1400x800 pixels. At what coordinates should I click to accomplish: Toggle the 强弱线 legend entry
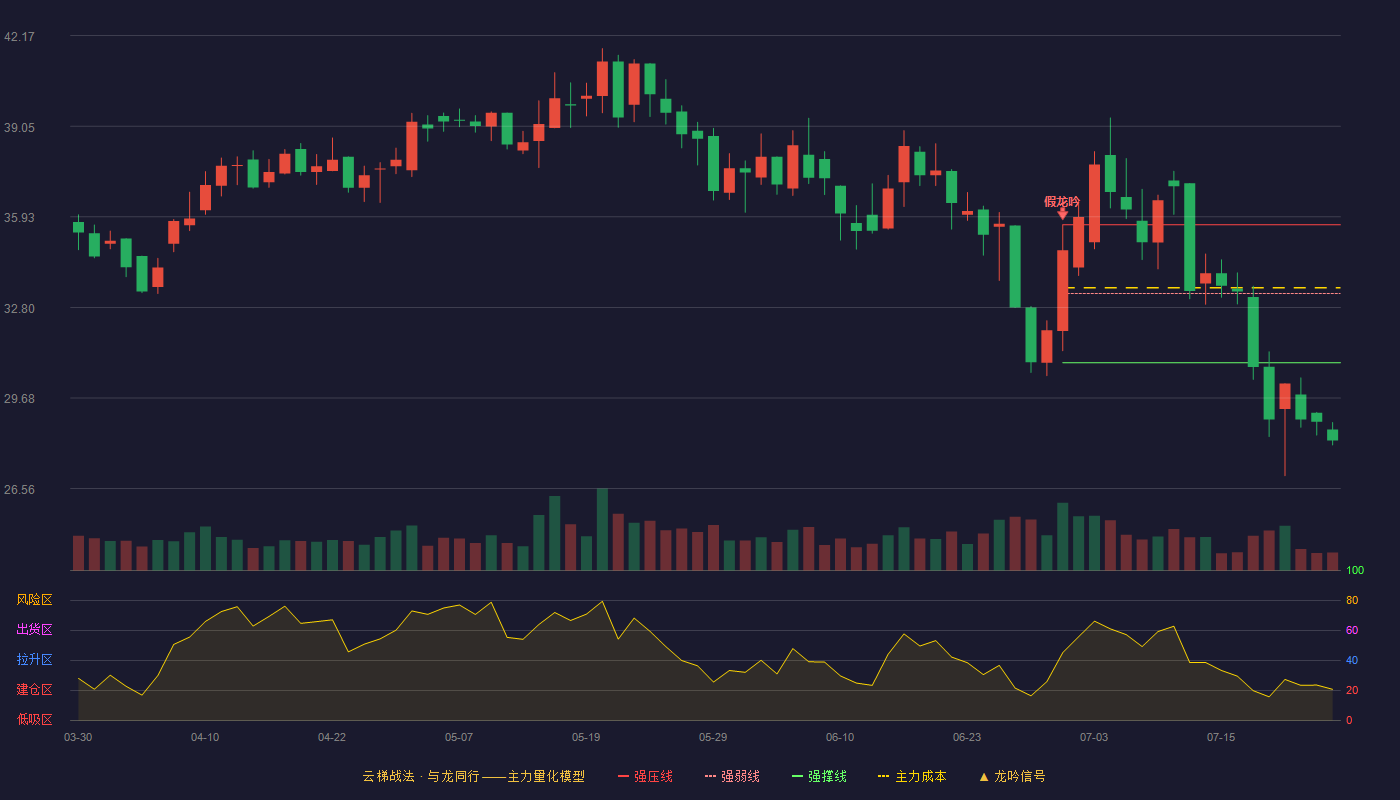[x=732, y=776]
